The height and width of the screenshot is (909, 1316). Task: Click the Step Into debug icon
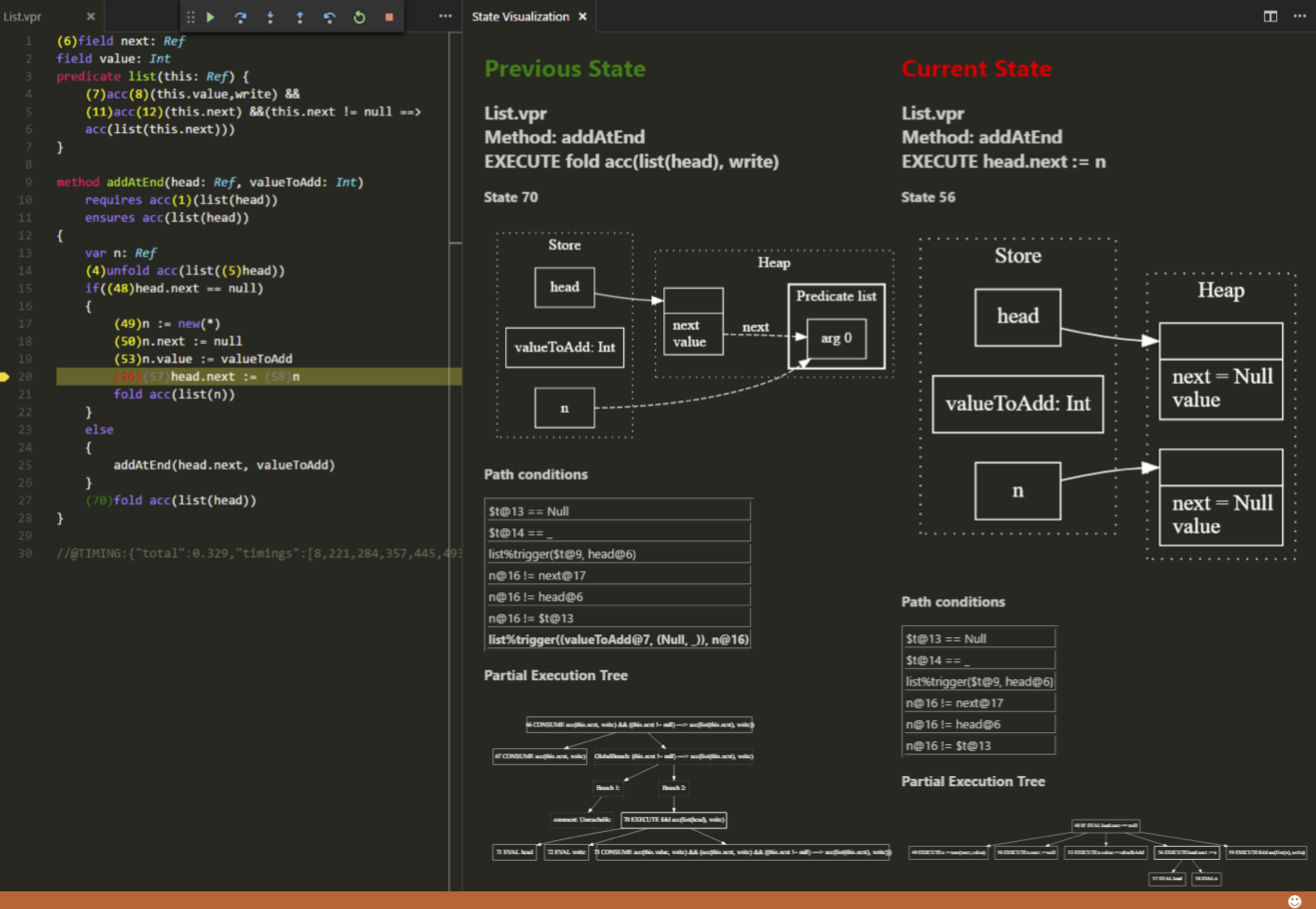coord(271,17)
